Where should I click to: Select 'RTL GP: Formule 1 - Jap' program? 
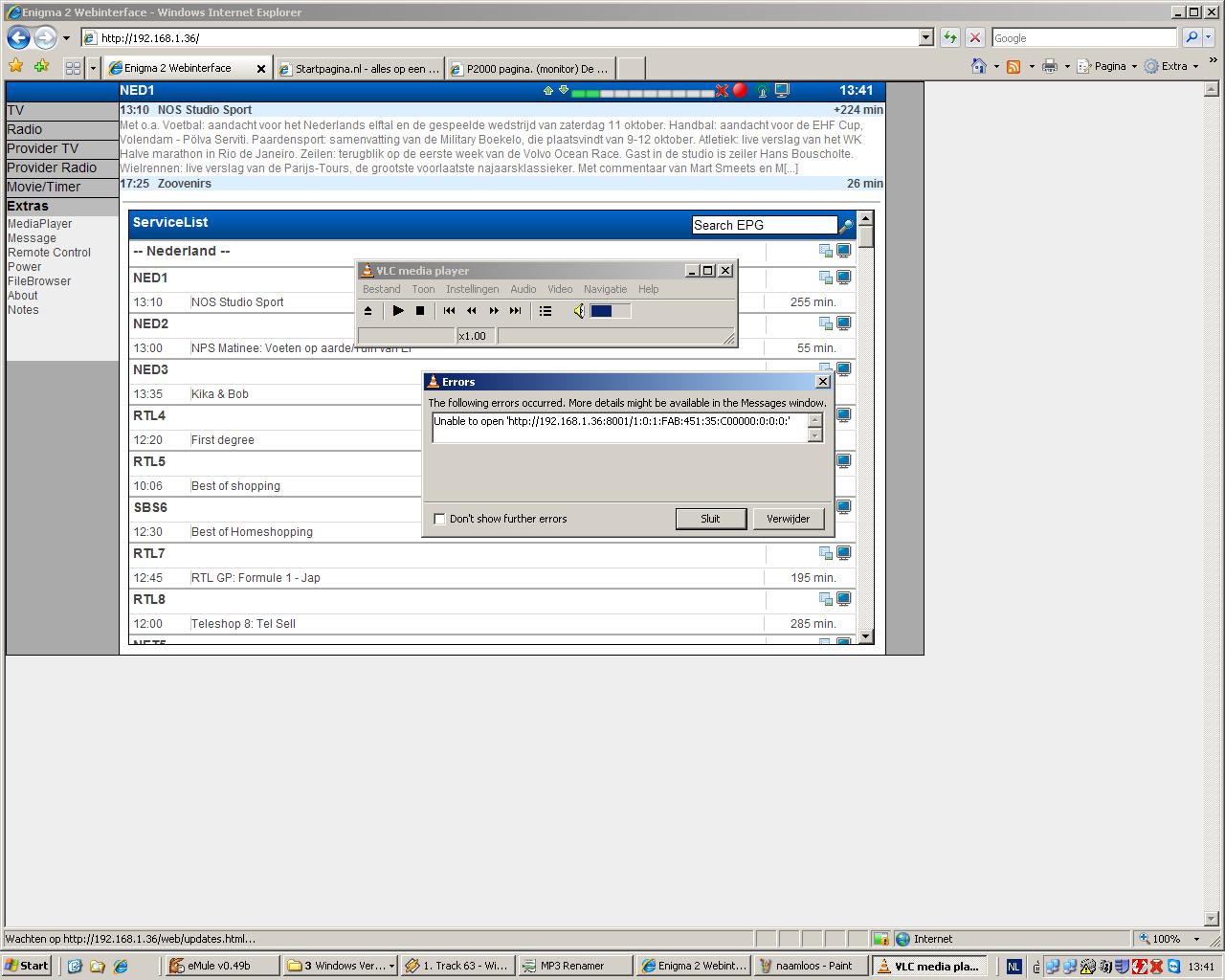click(x=256, y=578)
